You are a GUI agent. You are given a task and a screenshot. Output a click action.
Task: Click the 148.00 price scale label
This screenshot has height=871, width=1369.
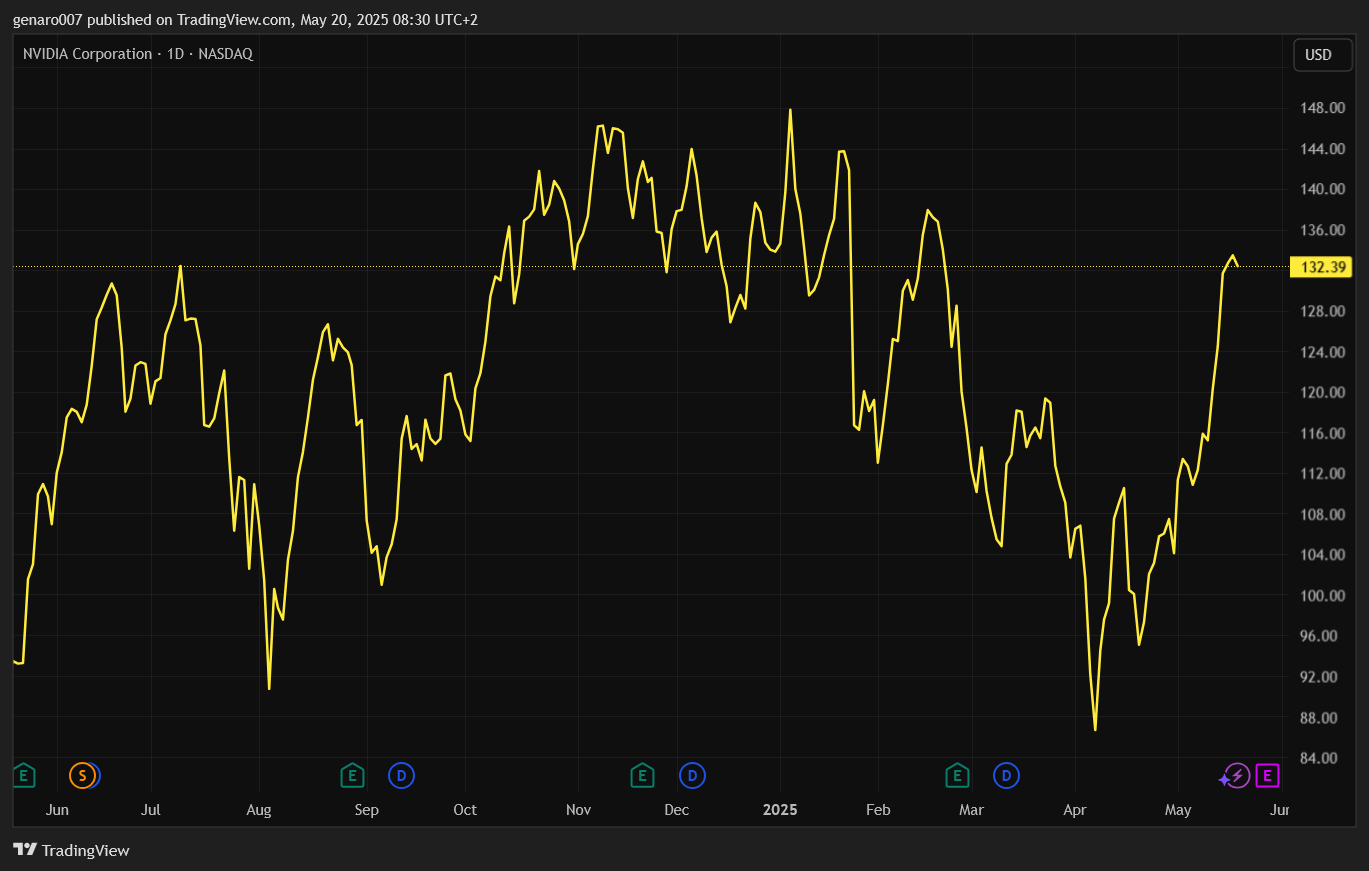tap(1322, 108)
